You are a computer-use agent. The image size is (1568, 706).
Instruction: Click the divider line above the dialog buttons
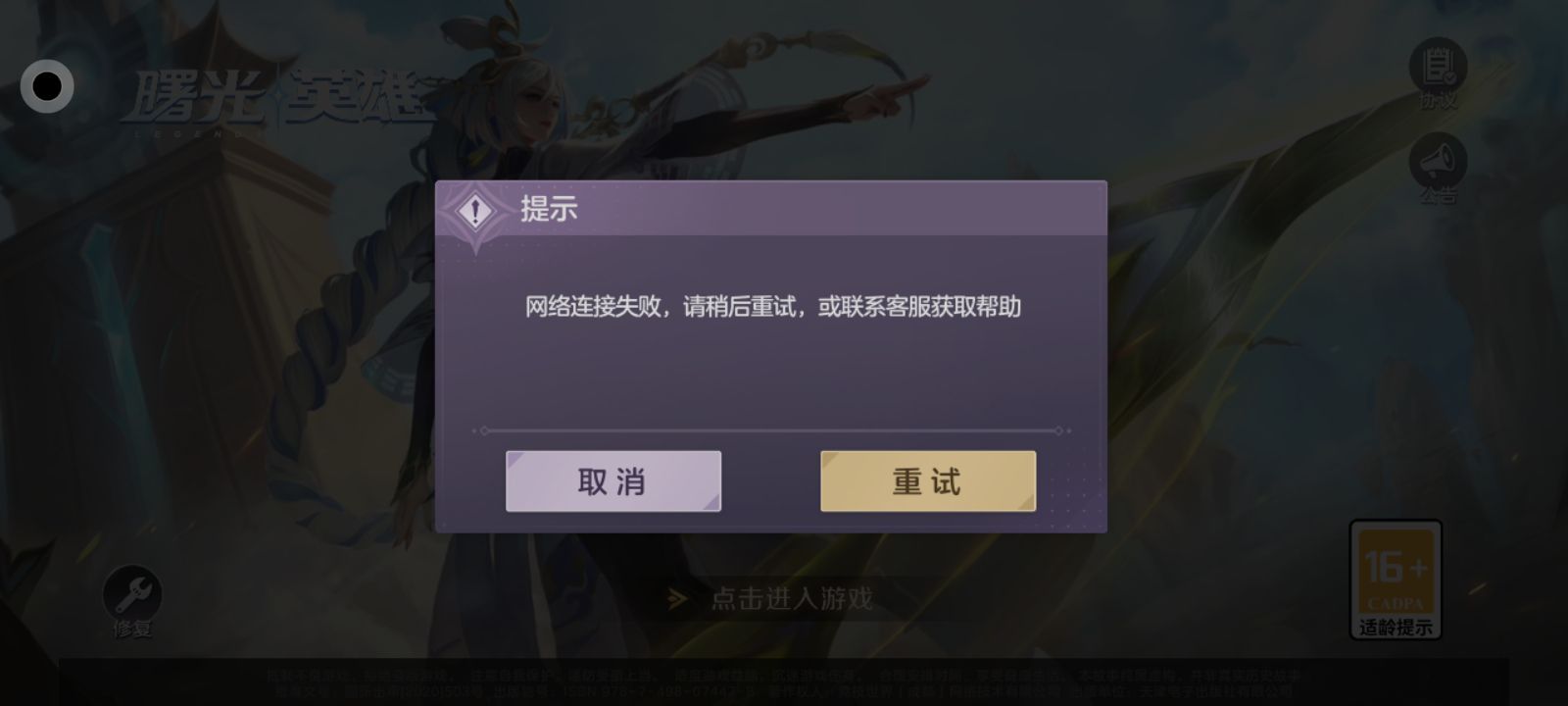tap(771, 430)
